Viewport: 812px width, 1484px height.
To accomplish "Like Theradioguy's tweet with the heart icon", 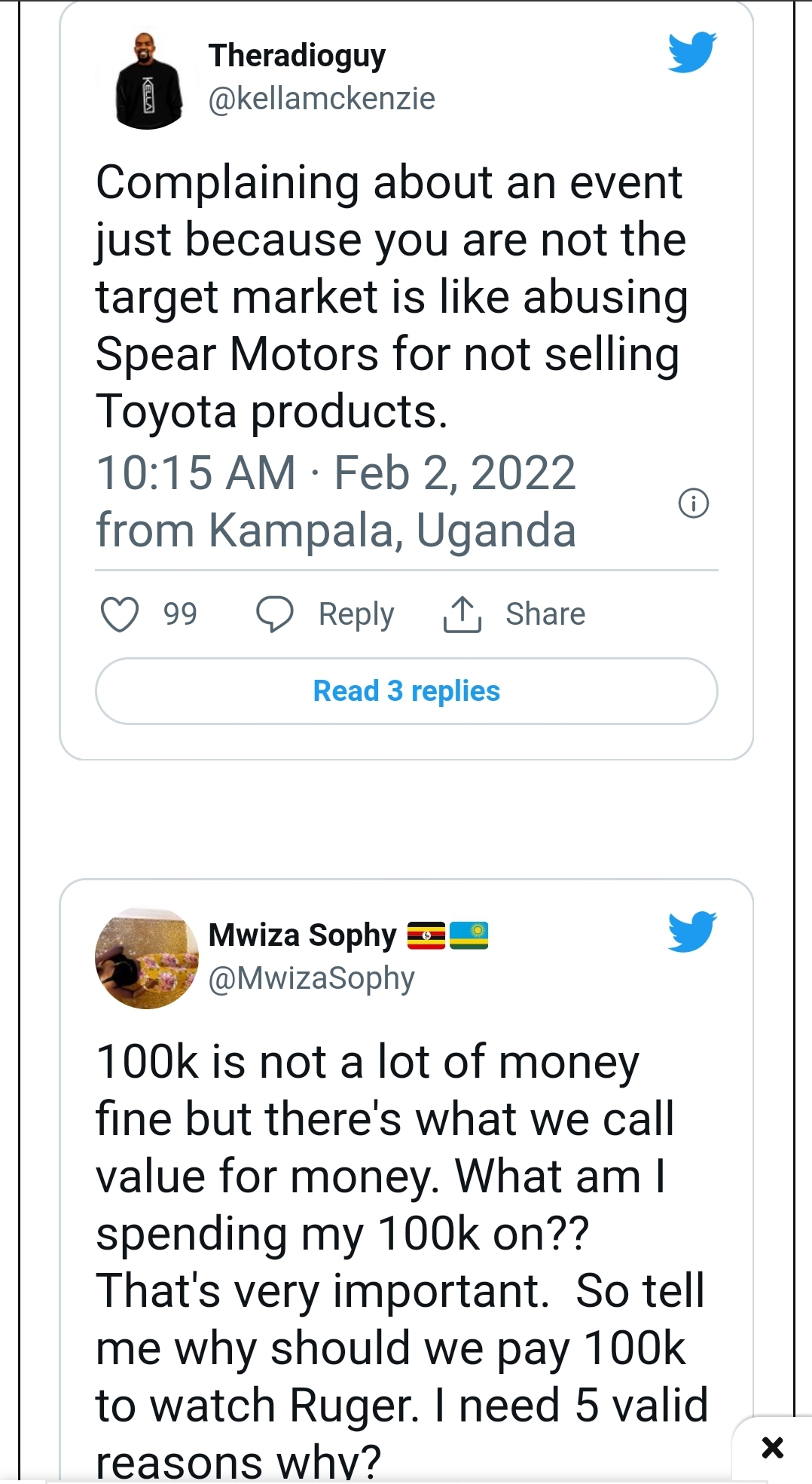I will click(120, 614).
